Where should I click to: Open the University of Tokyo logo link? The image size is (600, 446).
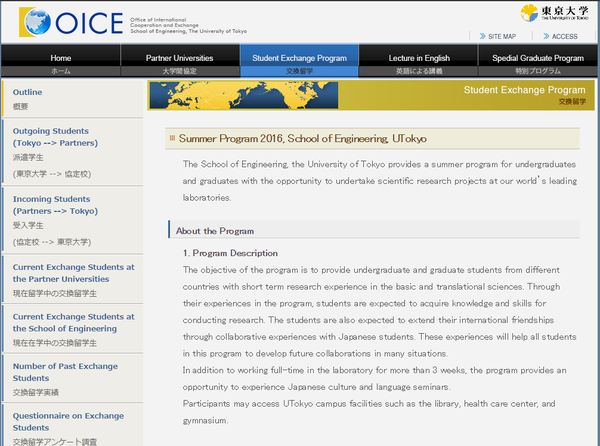[x=554, y=13]
